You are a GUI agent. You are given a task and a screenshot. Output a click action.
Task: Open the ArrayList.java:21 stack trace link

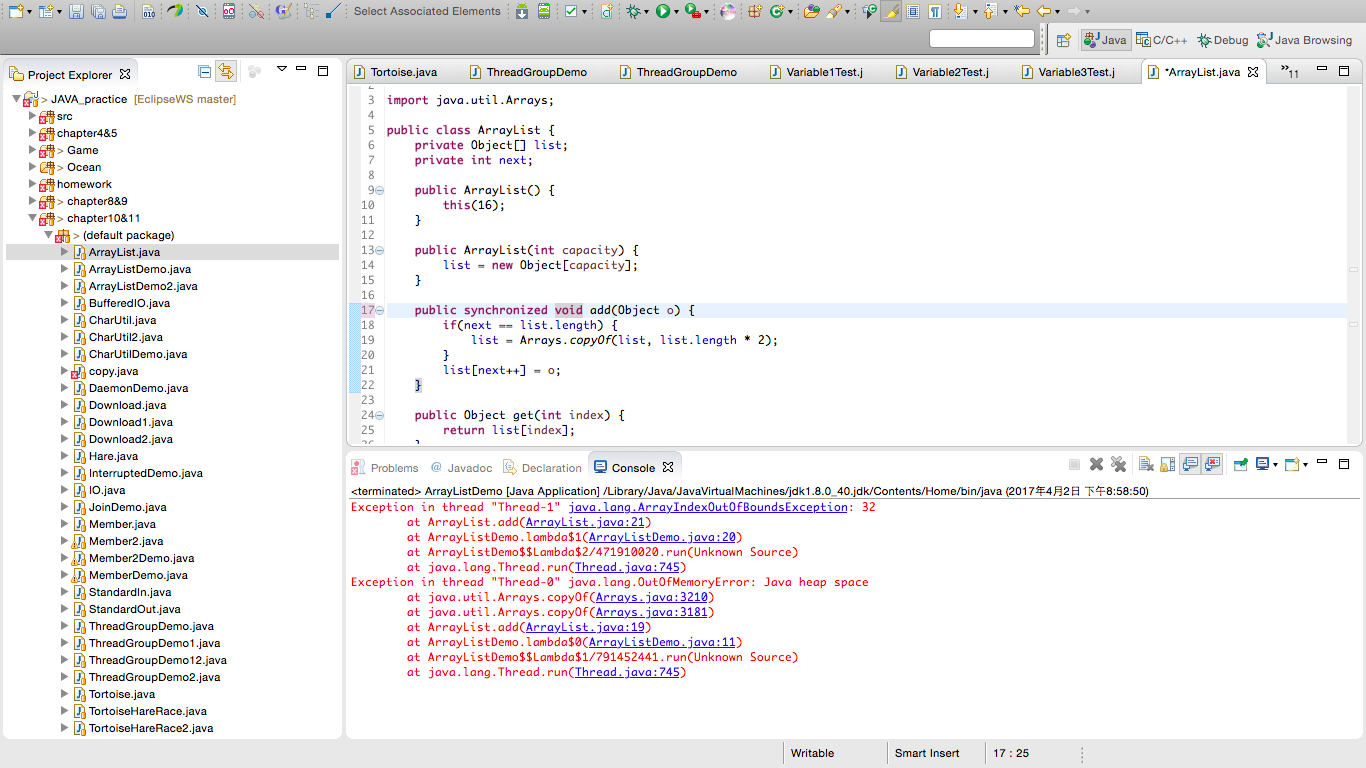(585, 522)
